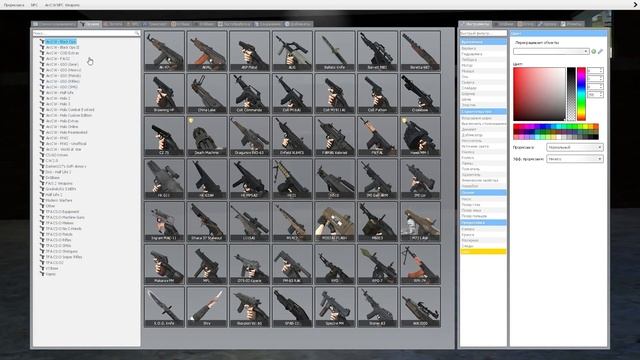Click the rainbow hue slider bar
The image size is (640, 360).
point(581,94)
